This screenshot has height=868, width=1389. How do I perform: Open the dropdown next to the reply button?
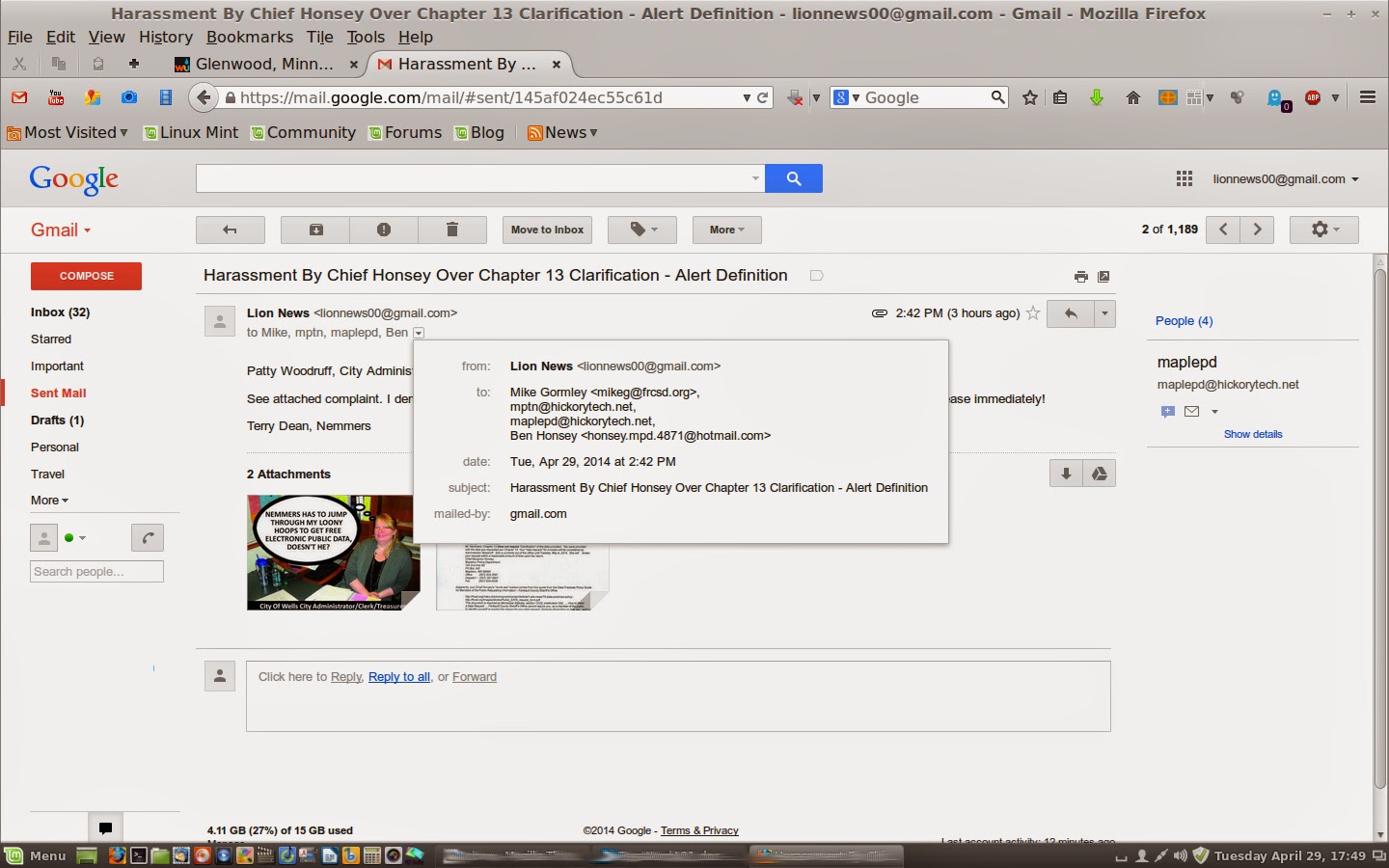pyautogui.click(x=1104, y=313)
